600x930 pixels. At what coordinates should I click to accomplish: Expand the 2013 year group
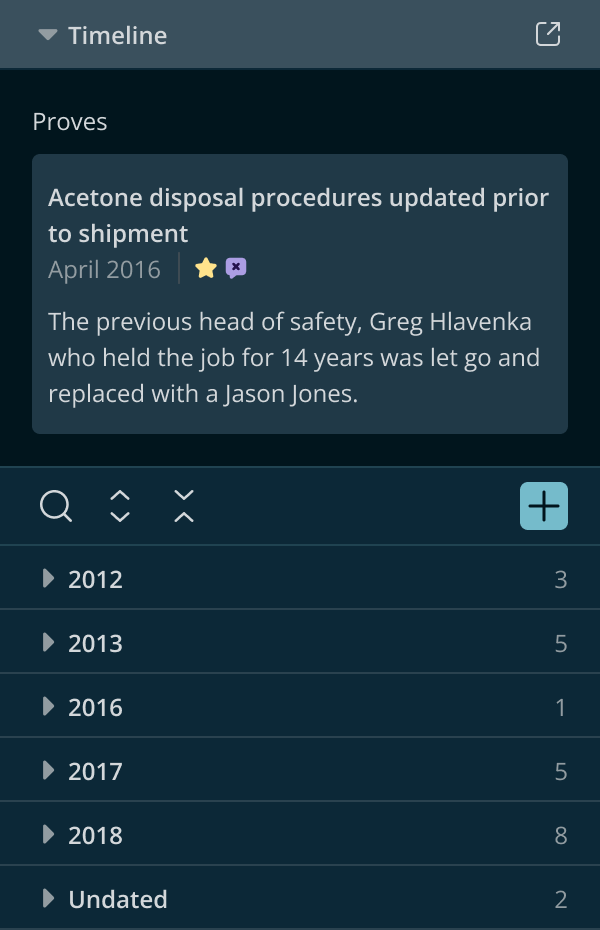coord(300,642)
